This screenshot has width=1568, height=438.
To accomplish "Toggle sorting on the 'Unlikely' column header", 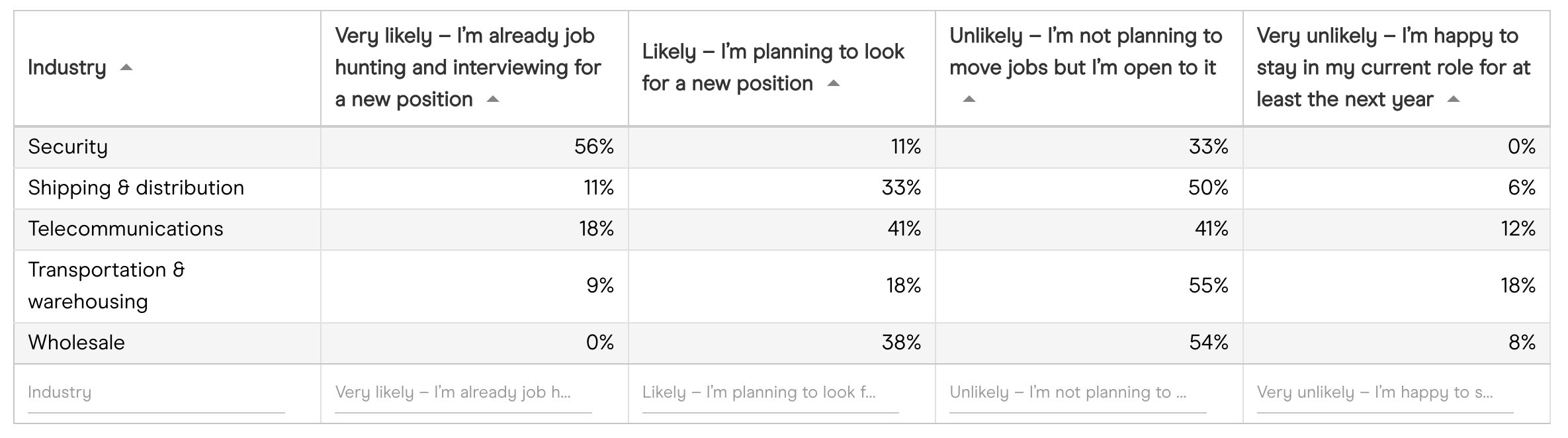I will (967, 99).
